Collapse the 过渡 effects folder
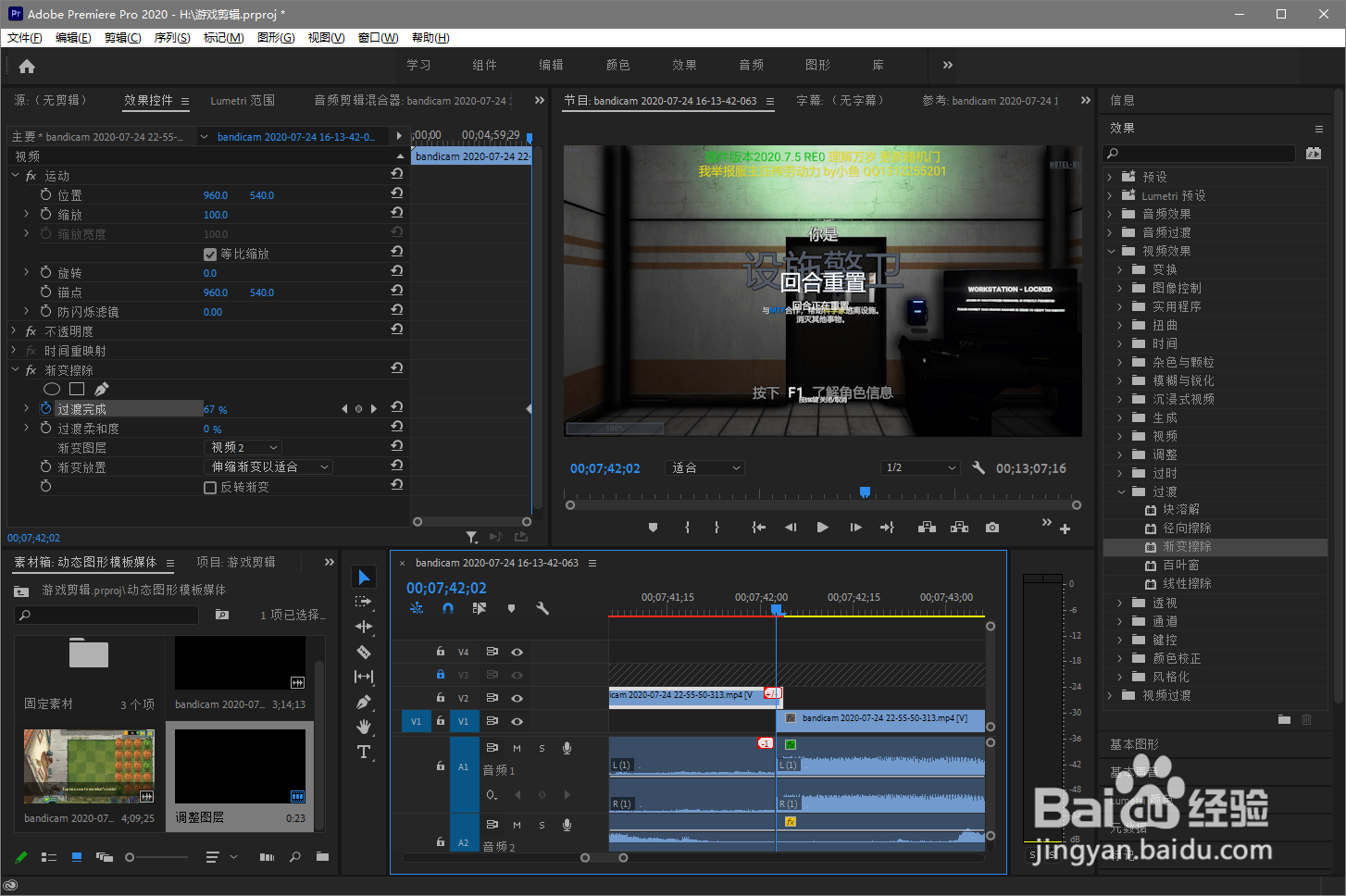This screenshot has width=1346, height=896. [1120, 492]
